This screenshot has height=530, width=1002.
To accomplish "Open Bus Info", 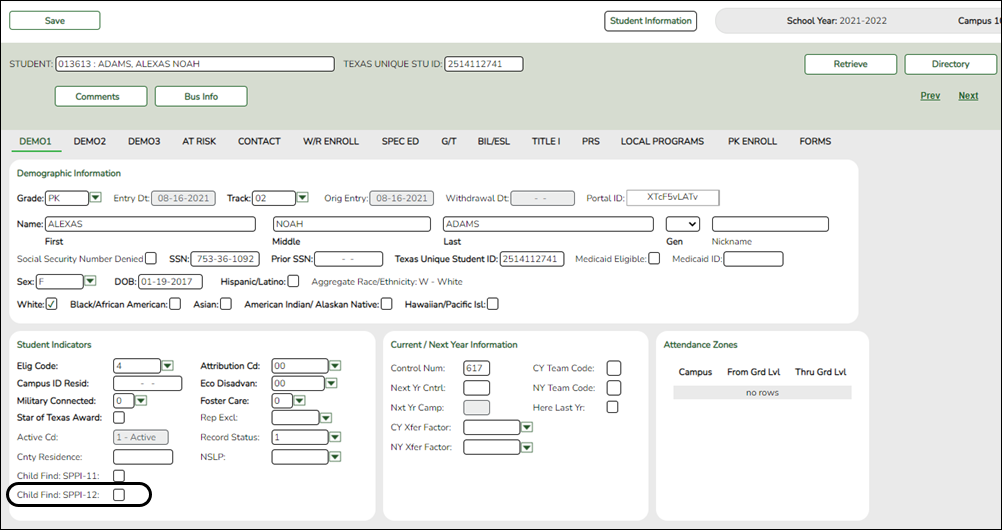I will [x=201, y=97].
